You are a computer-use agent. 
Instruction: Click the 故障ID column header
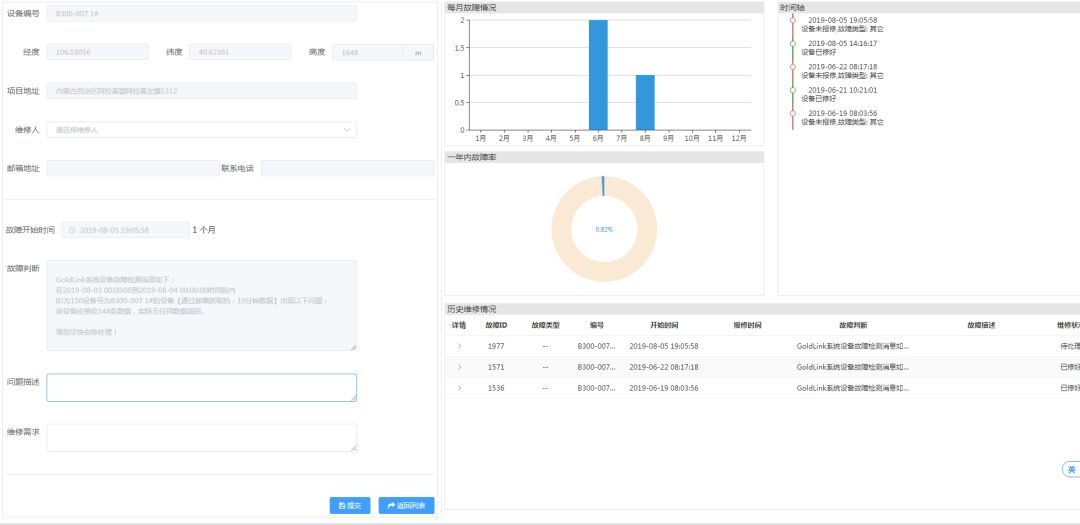point(496,326)
